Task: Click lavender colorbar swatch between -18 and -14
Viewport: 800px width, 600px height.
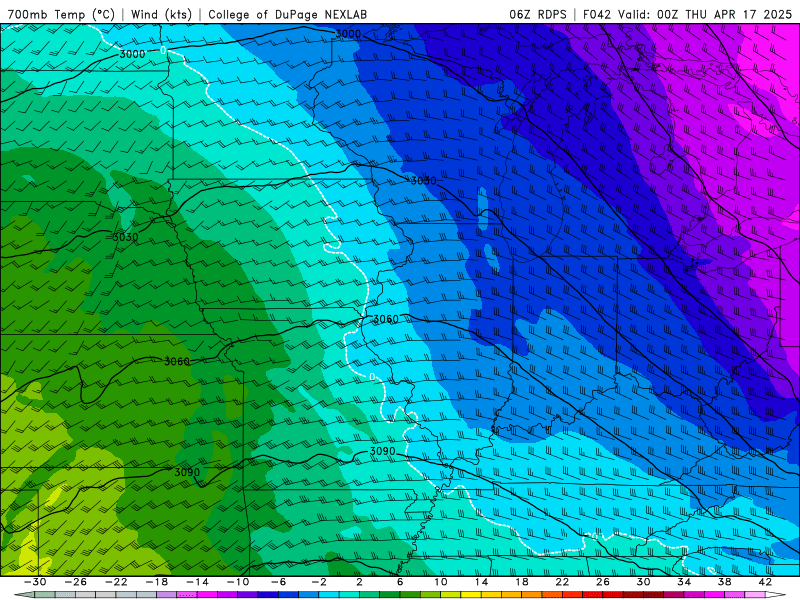Action: (x=167, y=595)
